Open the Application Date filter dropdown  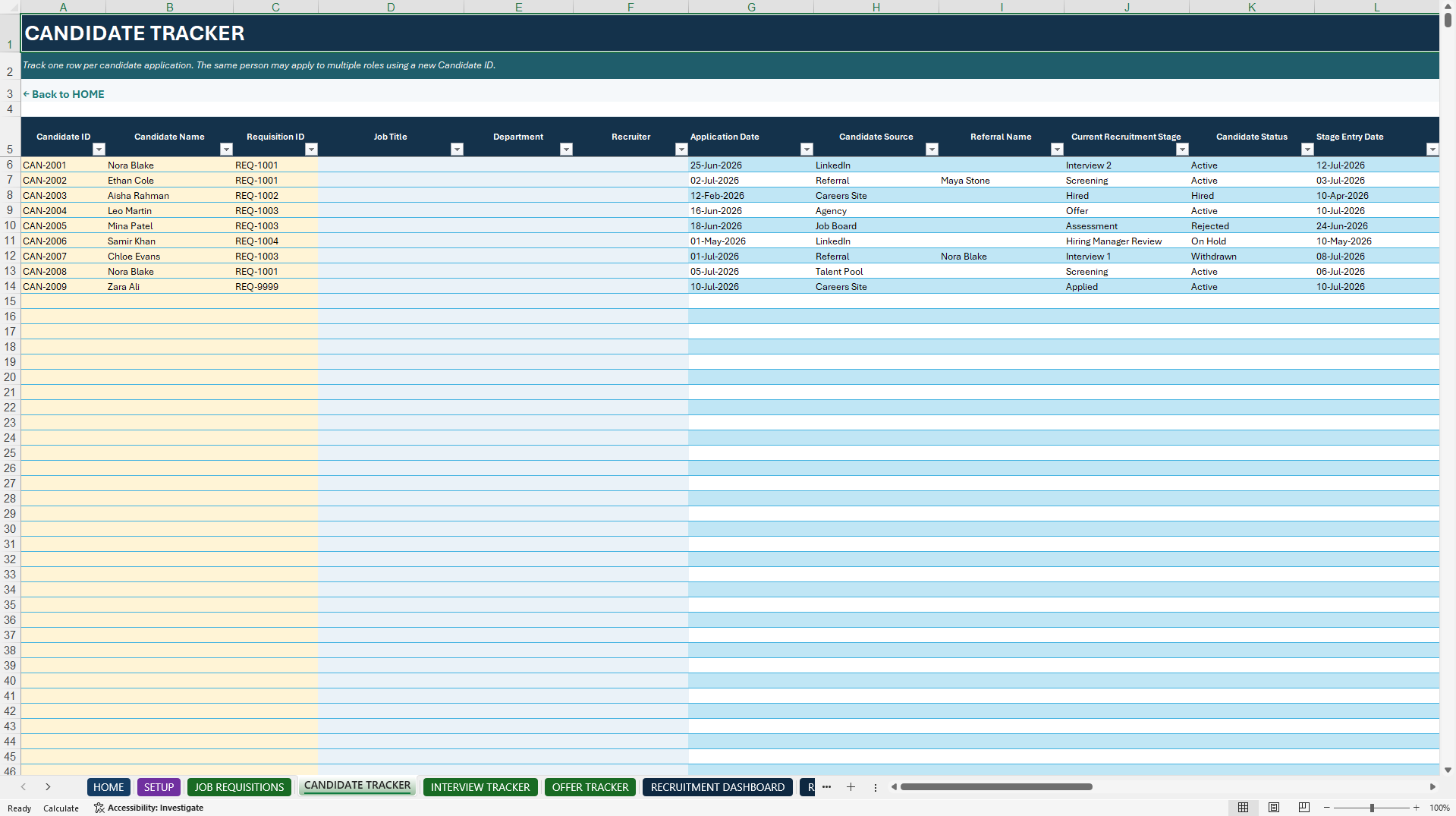tap(807, 150)
